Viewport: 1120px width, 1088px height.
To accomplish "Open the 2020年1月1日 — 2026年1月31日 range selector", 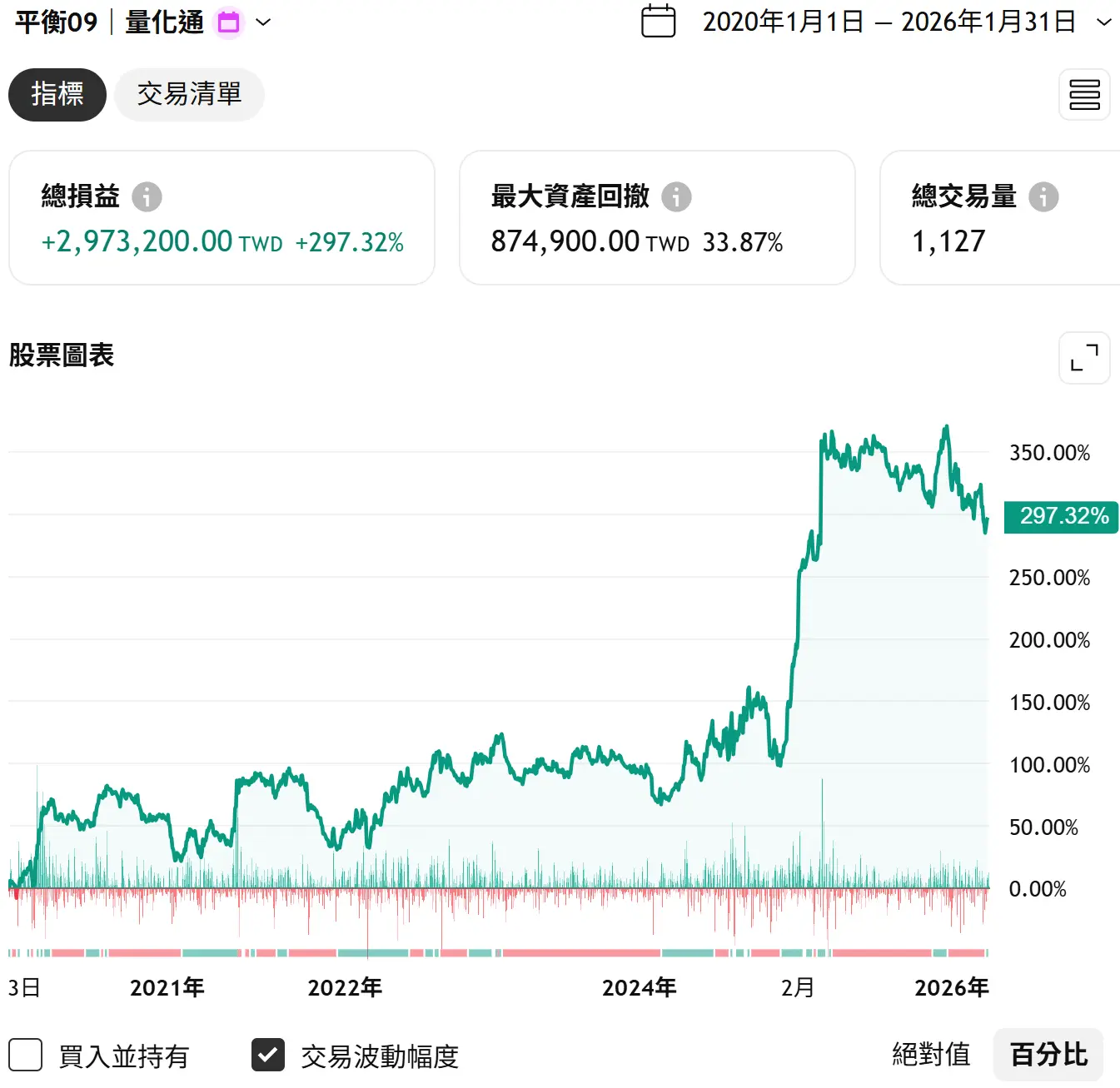I will (x=889, y=22).
